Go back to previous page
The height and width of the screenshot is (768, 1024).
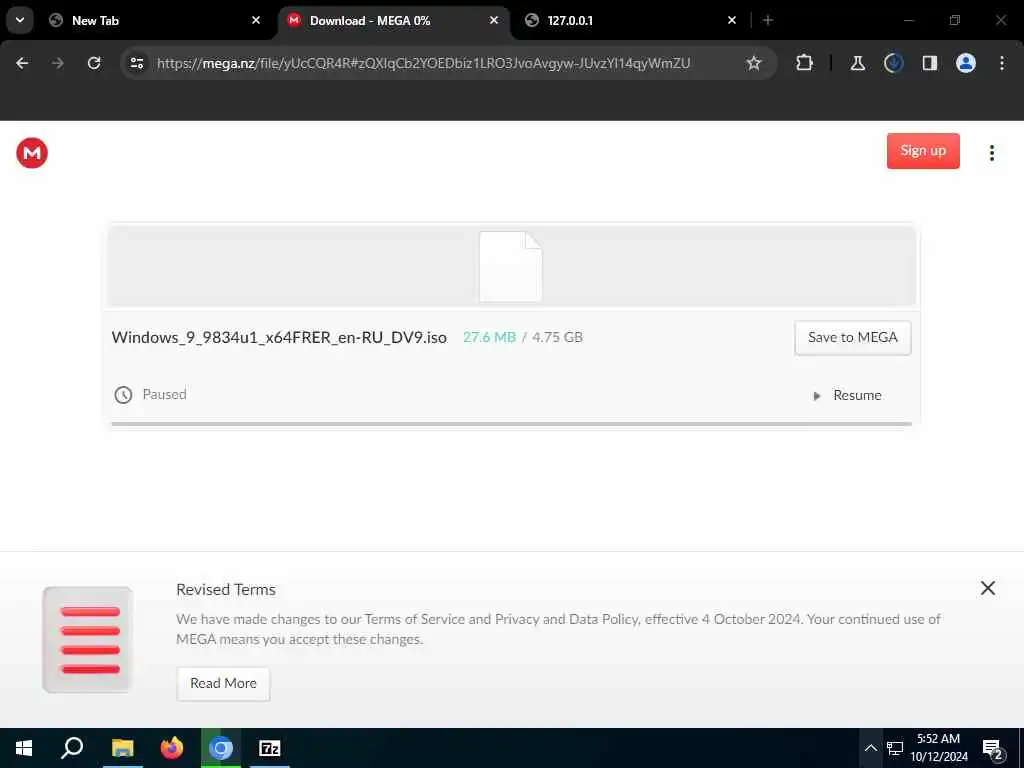pos(22,63)
